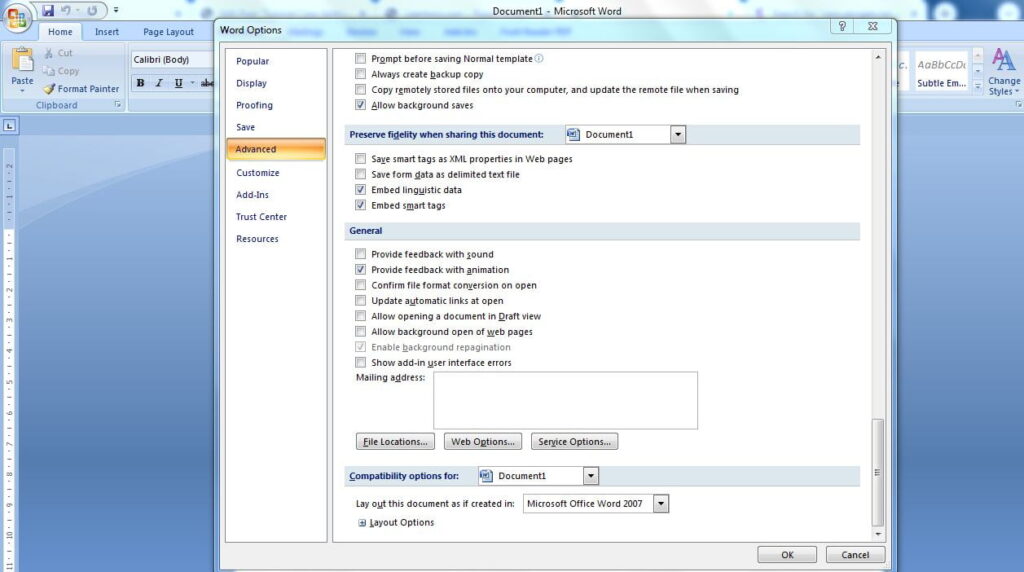Image resolution: width=1024 pixels, height=572 pixels.
Task: Open the Underline style dropdown arrow
Action: coord(192,83)
